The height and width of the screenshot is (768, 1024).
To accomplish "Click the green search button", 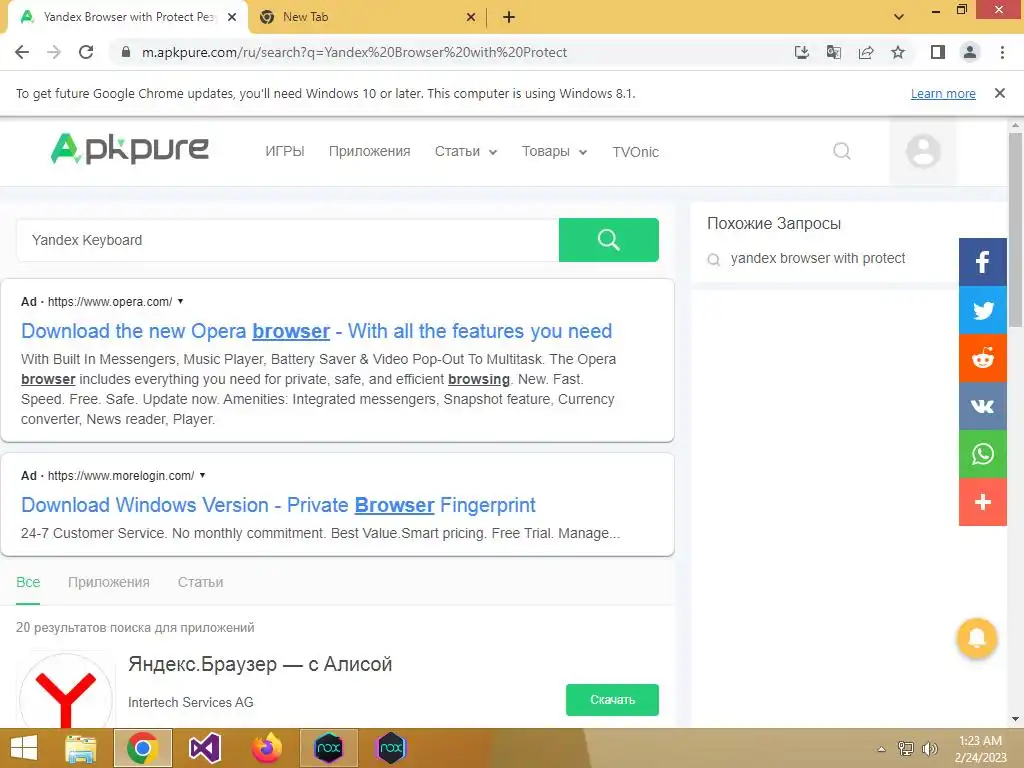I will point(609,240).
